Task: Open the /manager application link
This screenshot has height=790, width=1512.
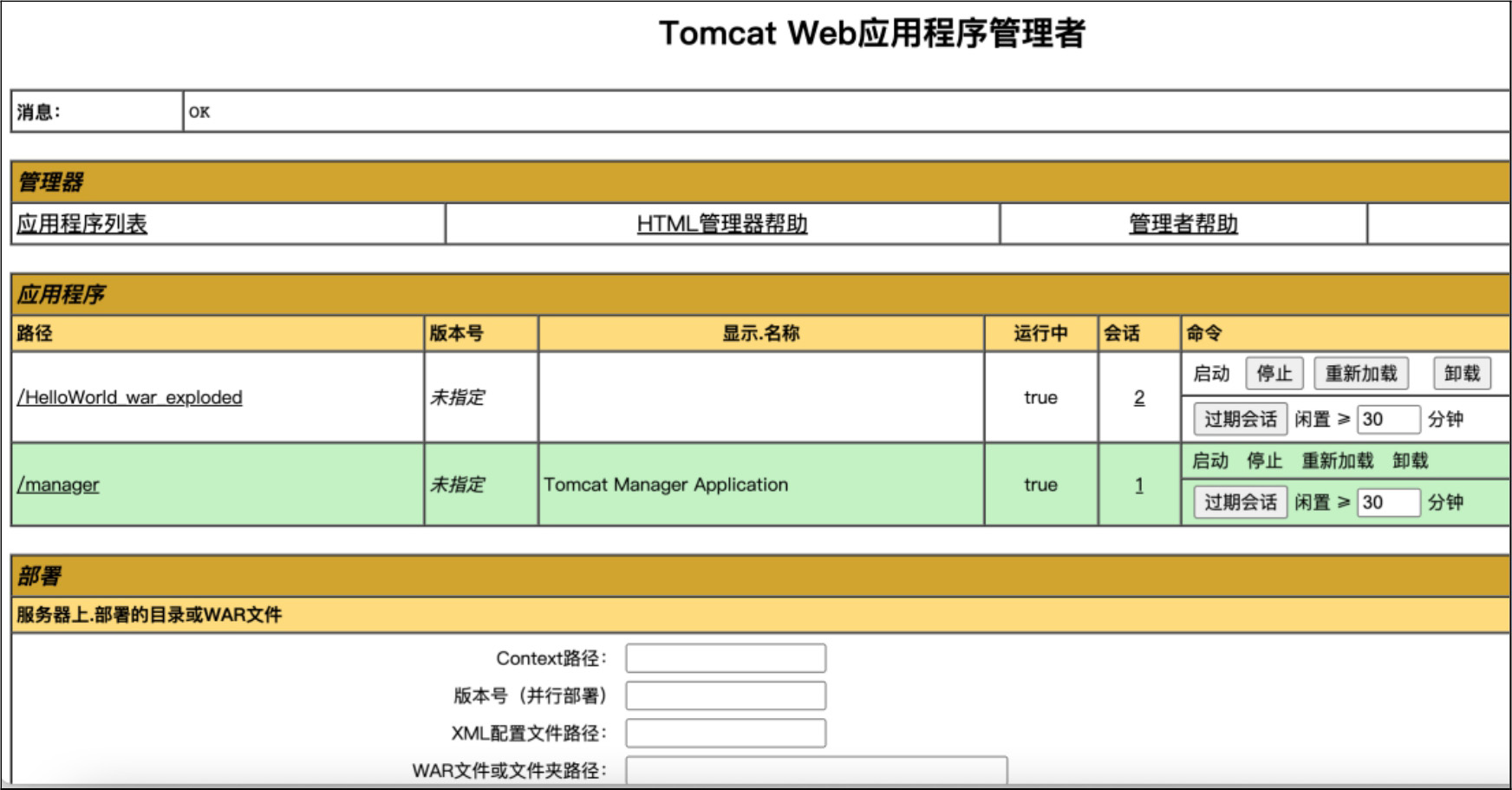Action: coord(58,485)
